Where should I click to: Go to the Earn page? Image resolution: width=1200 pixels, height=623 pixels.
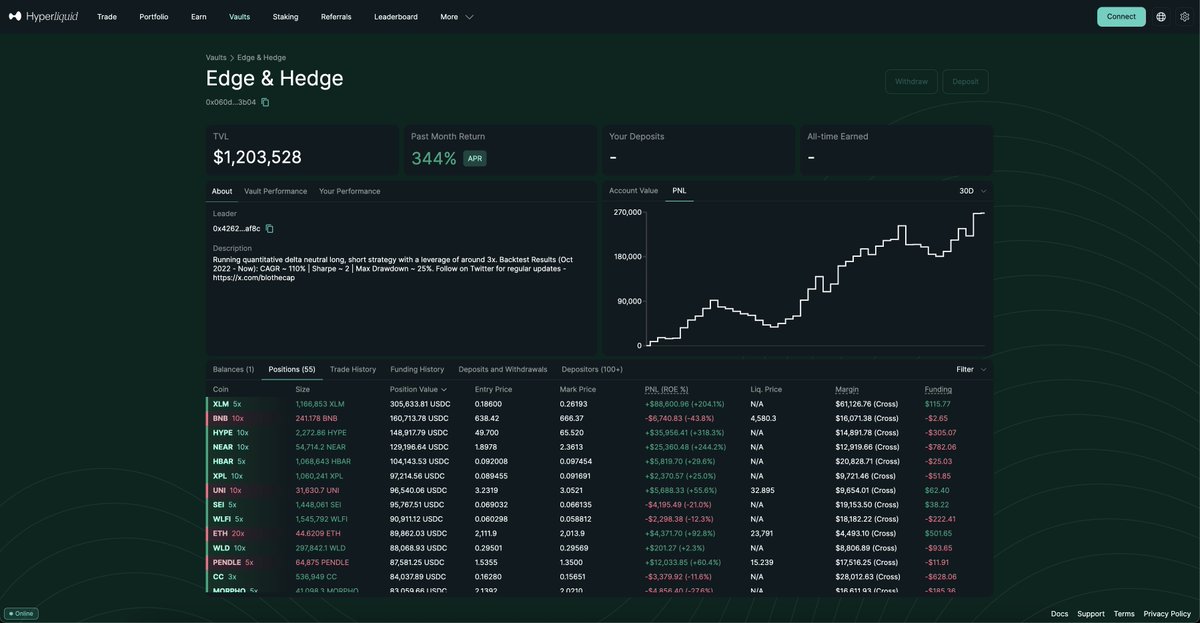199,17
